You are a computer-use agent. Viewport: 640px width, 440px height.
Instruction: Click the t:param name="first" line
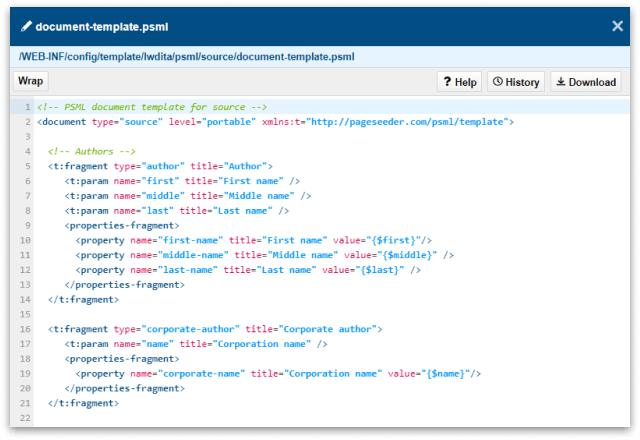182,181
